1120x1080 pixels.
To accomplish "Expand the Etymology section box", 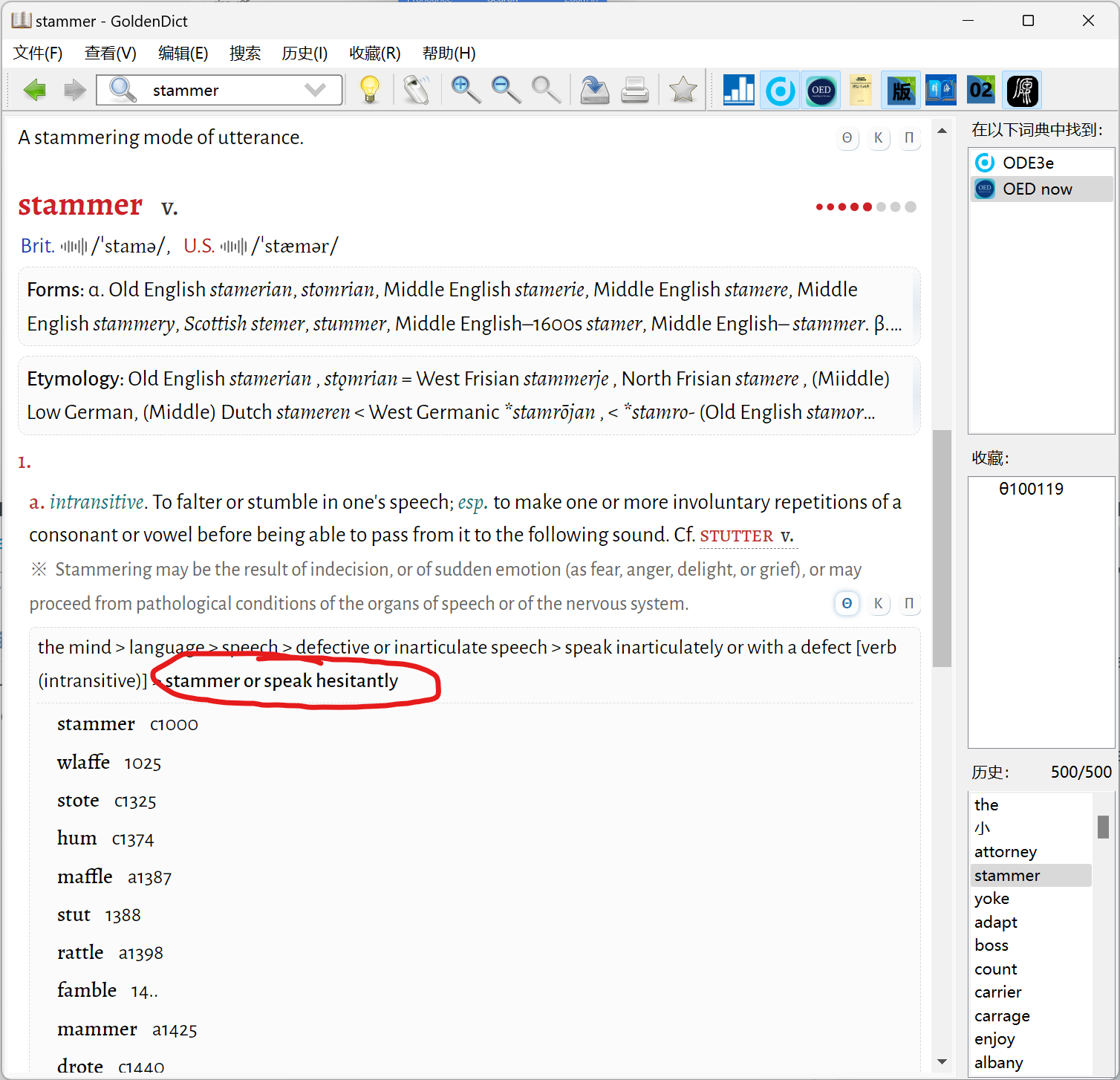I will tap(469, 395).
